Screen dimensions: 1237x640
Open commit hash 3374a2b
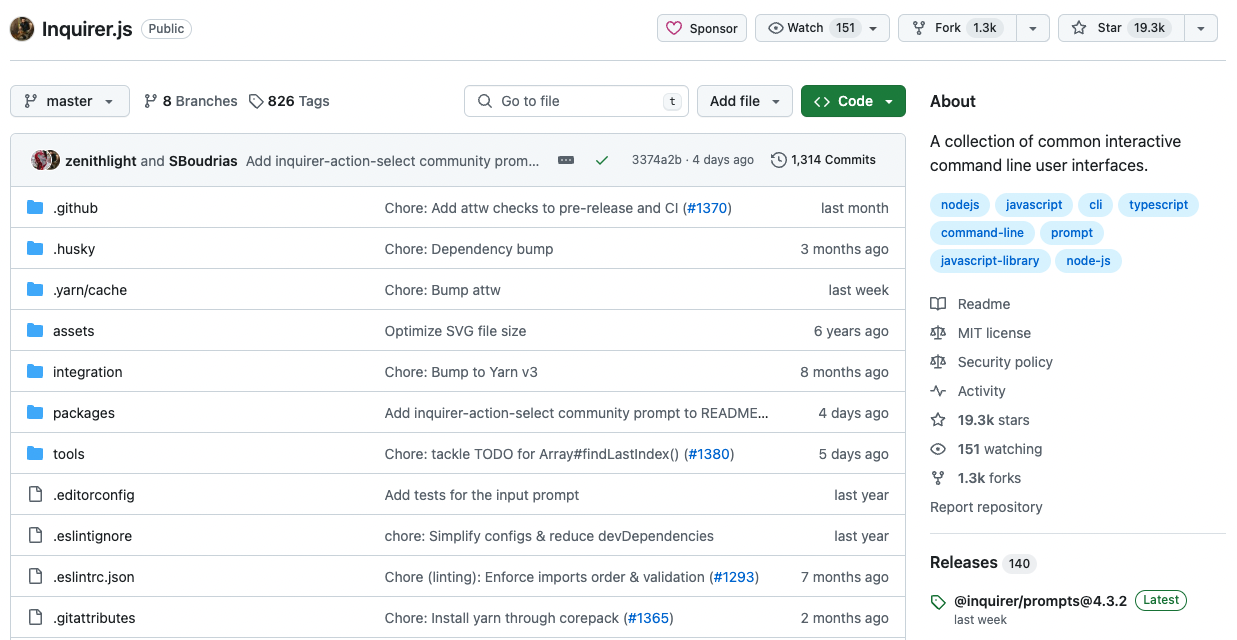click(656, 160)
